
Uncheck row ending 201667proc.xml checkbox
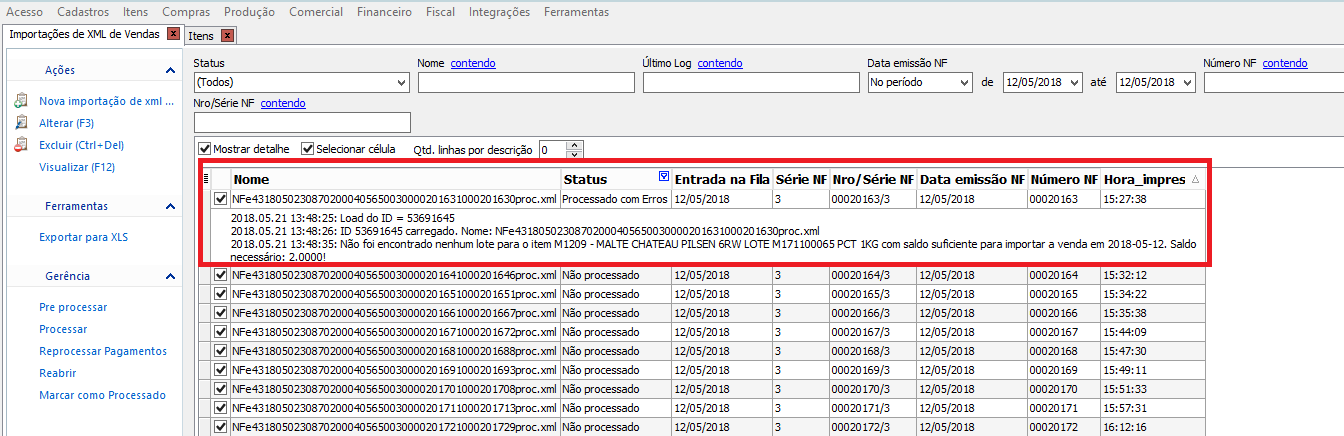coord(220,313)
